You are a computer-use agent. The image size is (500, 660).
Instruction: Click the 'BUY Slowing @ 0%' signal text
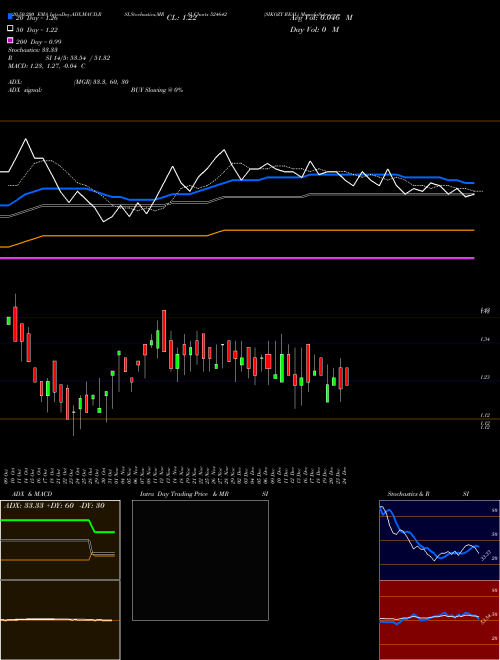[x=157, y=90]
